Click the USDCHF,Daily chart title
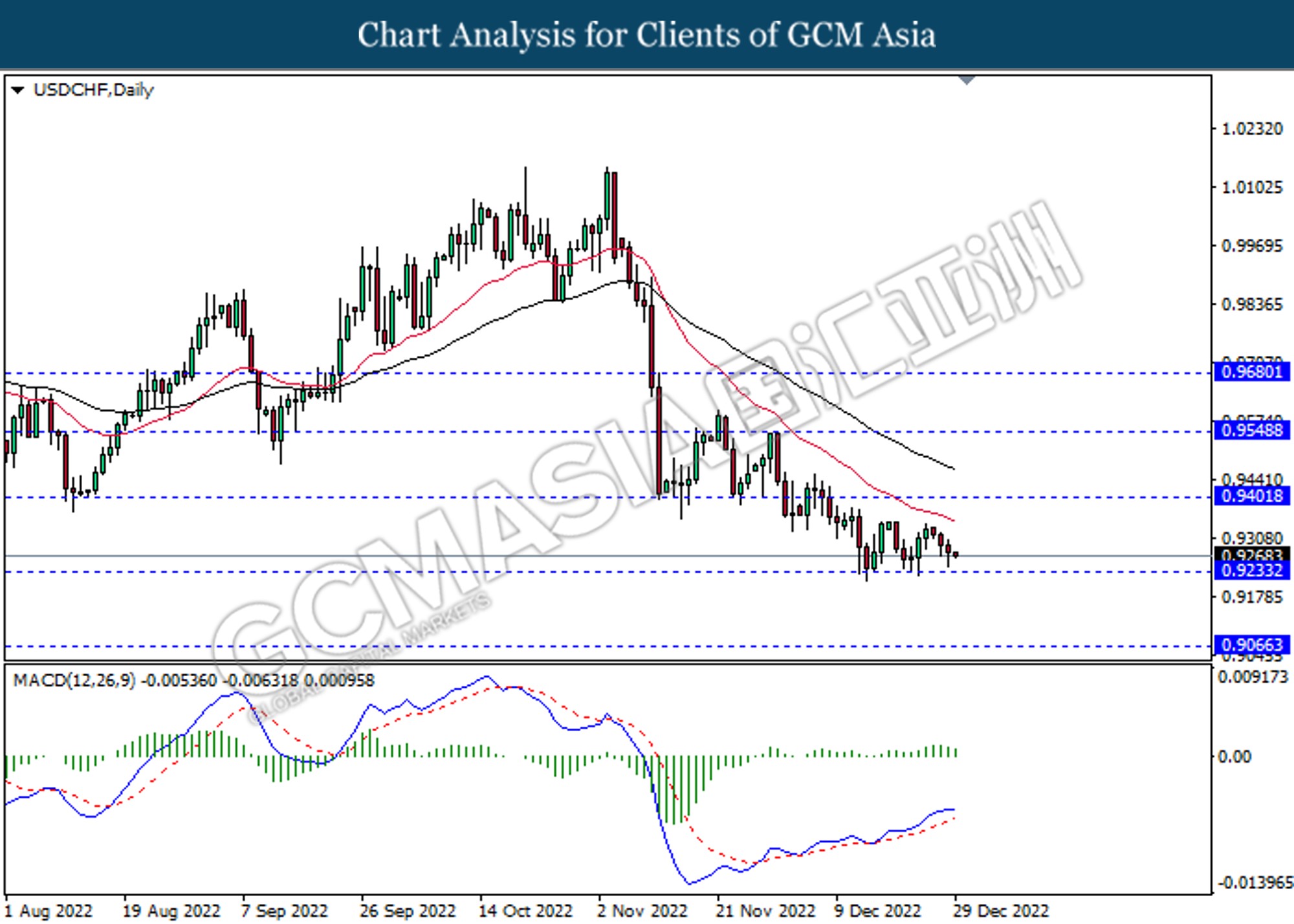This screenshot has height=924, width=1294. click(94, 90)
